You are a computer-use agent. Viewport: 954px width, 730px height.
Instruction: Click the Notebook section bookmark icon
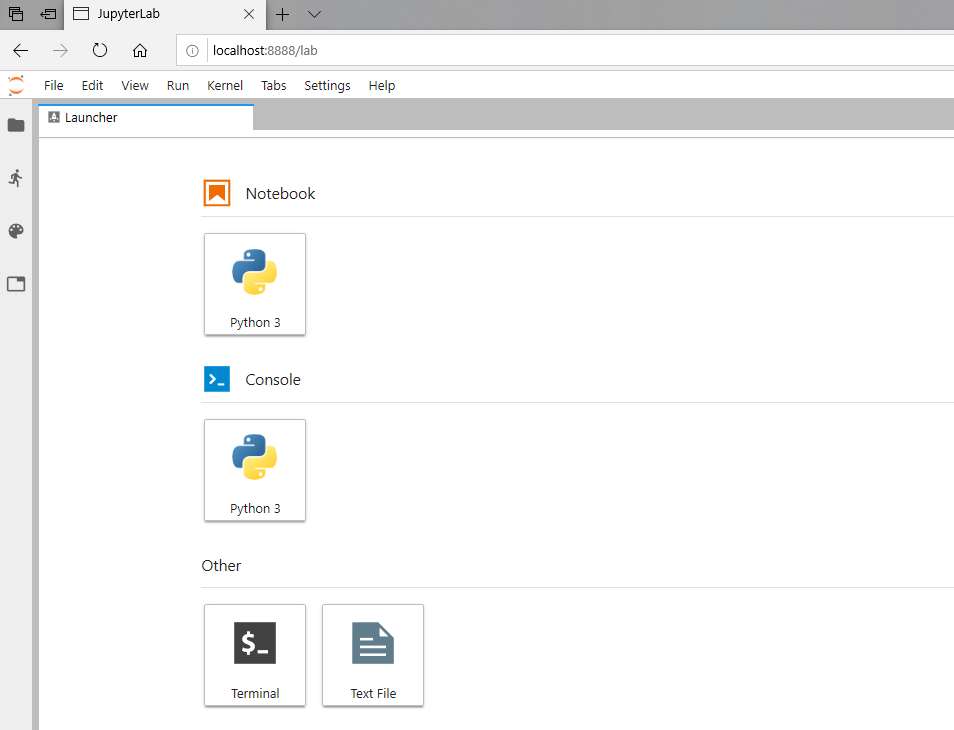coord(217,193)
